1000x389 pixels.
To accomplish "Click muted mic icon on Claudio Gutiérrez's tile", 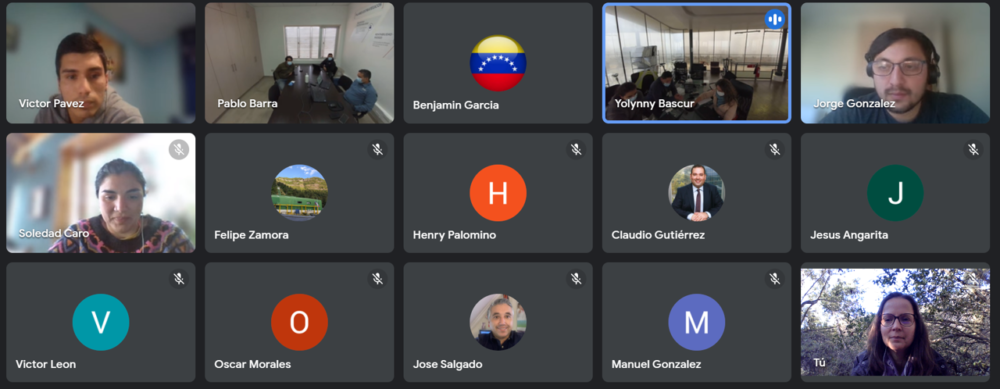I will (x=775, y=149).
